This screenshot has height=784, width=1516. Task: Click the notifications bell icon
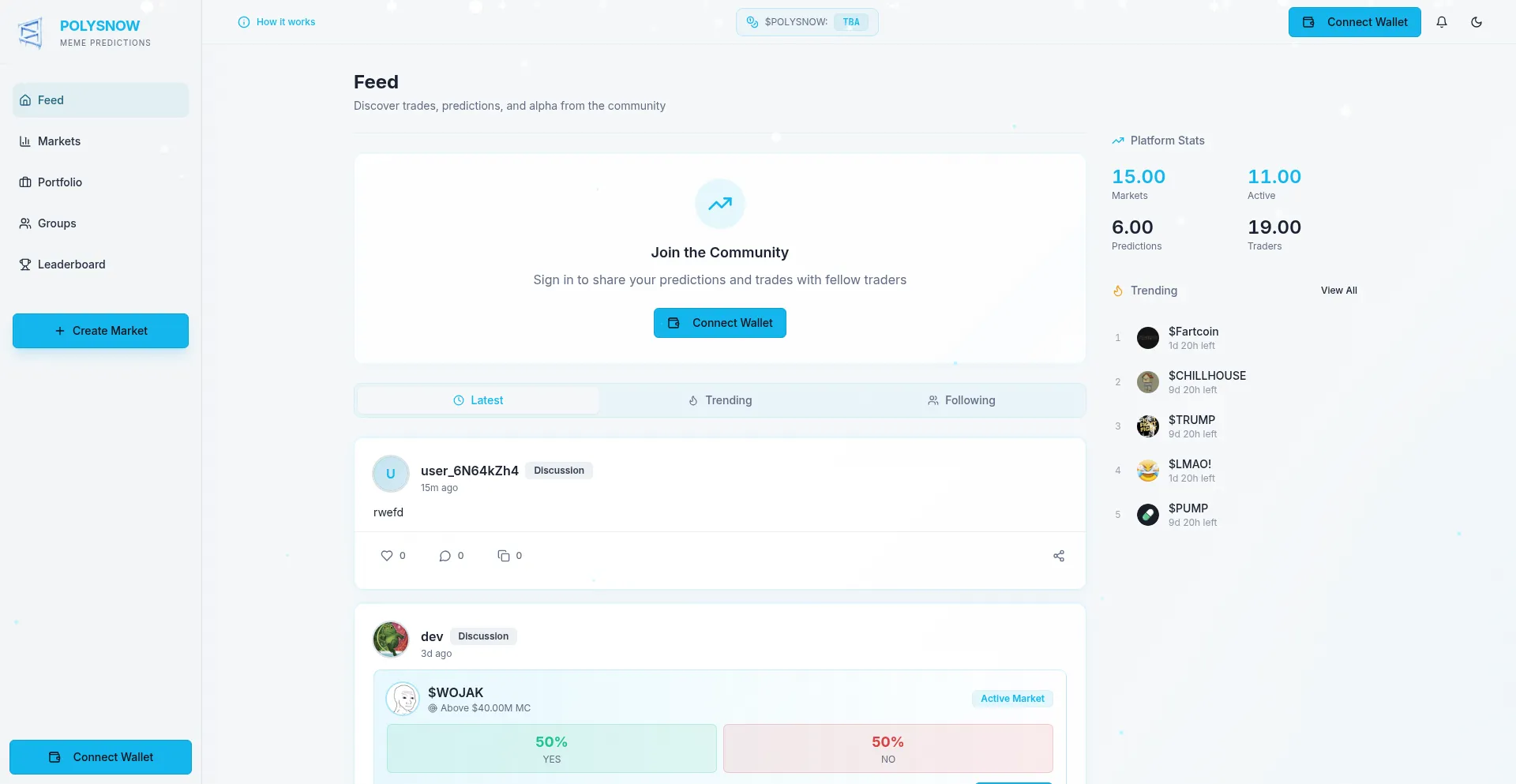[1442, 22]
